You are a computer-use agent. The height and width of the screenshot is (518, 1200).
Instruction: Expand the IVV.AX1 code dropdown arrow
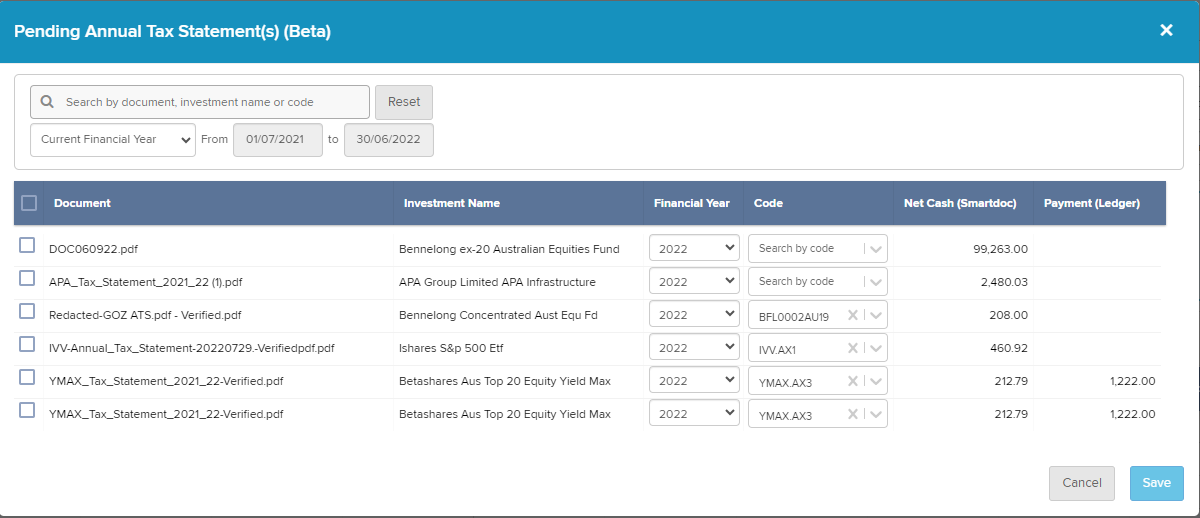[876, 348]
